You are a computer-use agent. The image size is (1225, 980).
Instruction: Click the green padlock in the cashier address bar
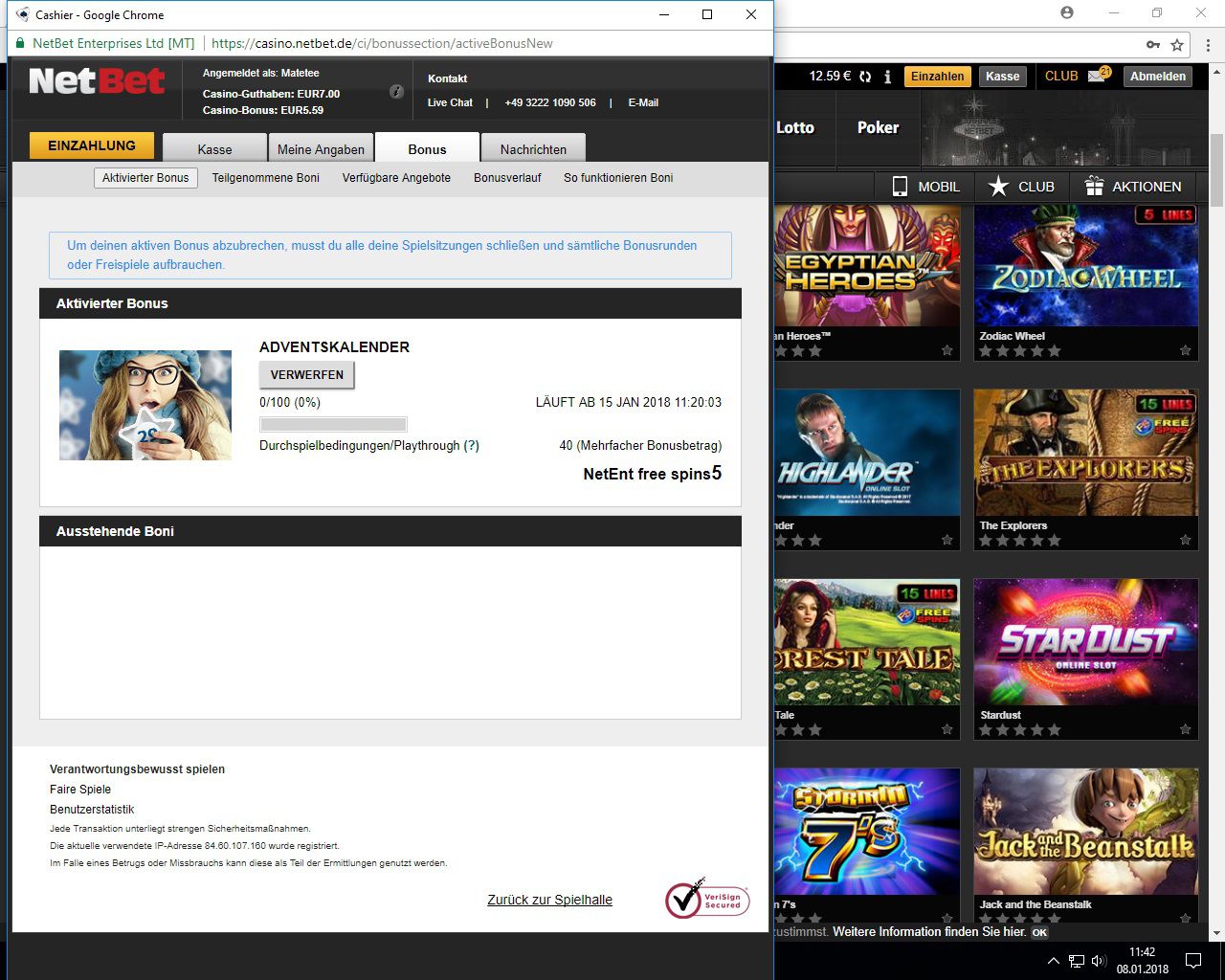coord(20,43)
